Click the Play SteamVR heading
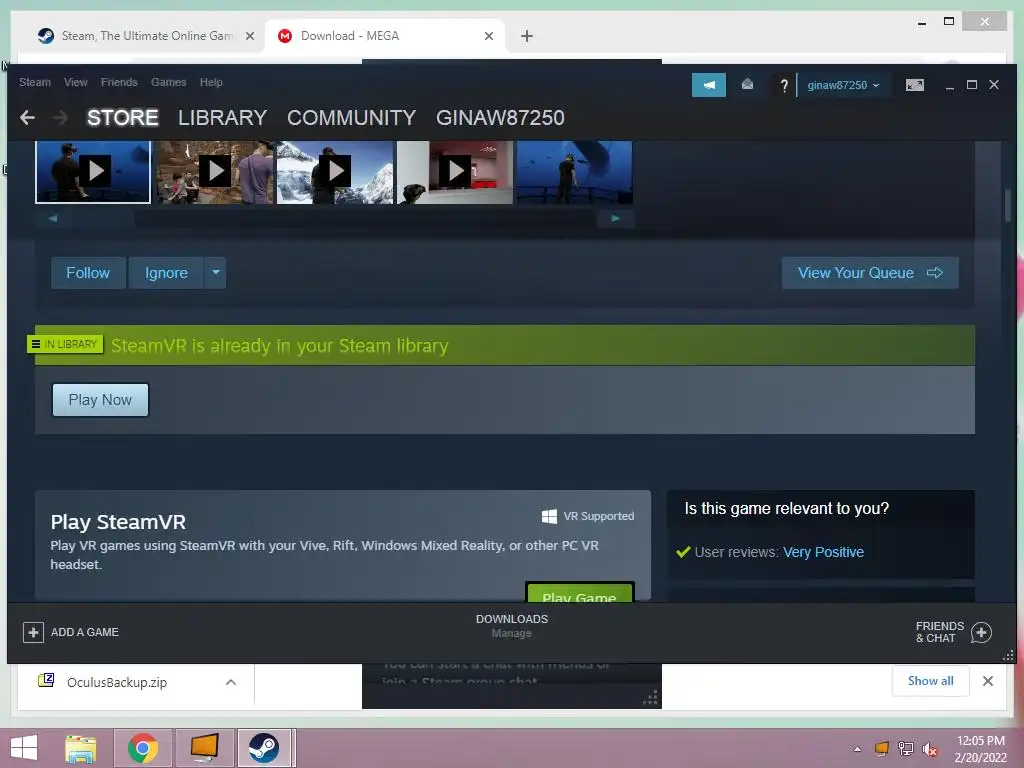Image resolution: width=1024 pixels, height=768 pixels. [x=118, y=522]
